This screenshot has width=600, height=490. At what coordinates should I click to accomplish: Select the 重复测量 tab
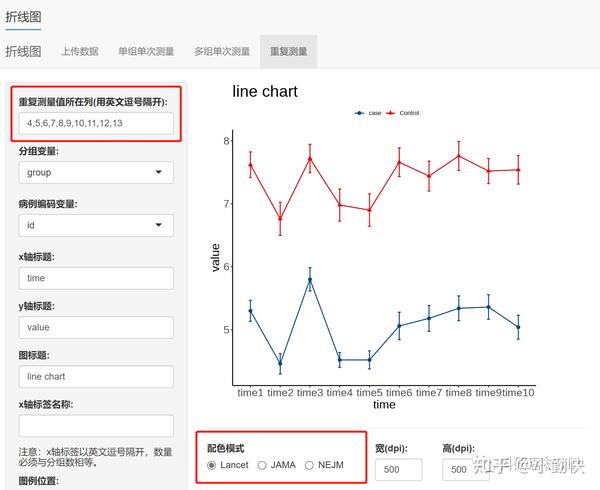[x=289, y=51]
